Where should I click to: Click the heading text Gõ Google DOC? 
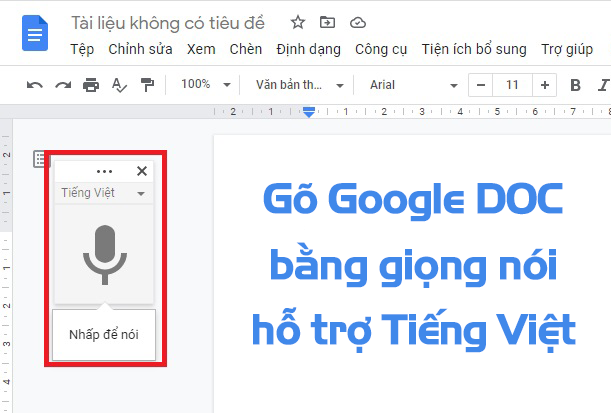tap(413, 199)
